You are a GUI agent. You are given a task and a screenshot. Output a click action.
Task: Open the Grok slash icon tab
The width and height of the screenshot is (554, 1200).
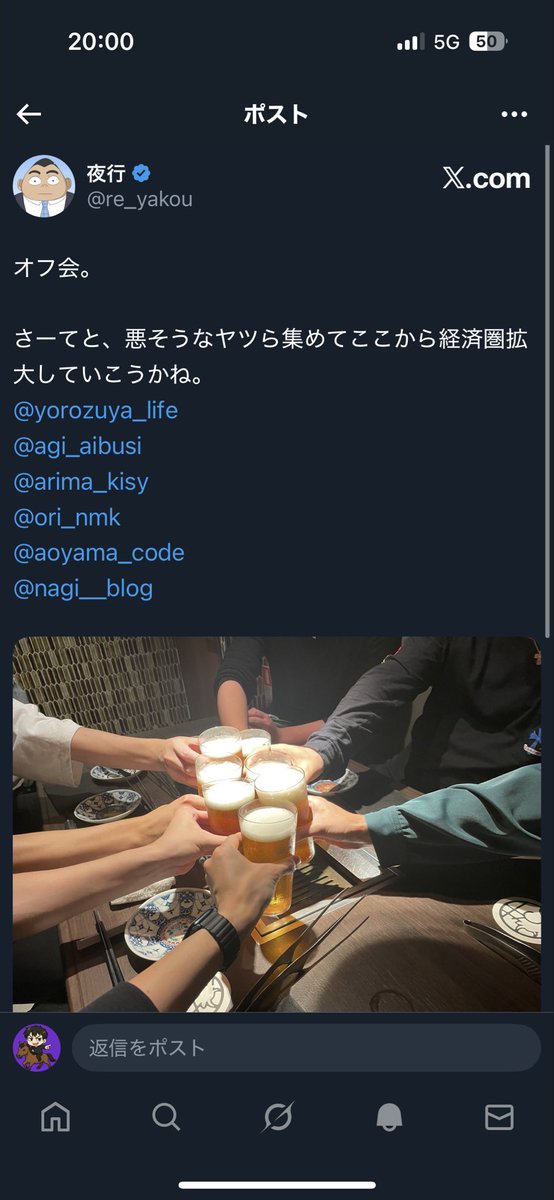277,1117
